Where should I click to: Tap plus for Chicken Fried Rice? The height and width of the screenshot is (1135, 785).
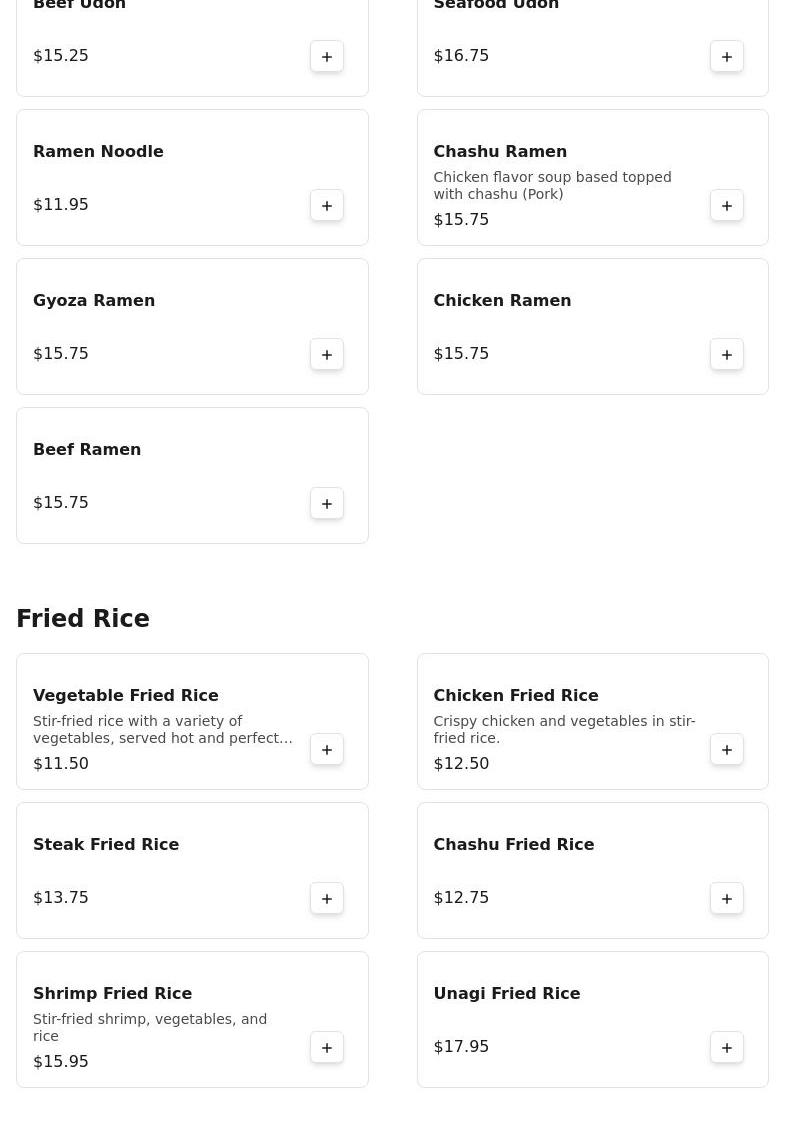(x=727, y=750)
